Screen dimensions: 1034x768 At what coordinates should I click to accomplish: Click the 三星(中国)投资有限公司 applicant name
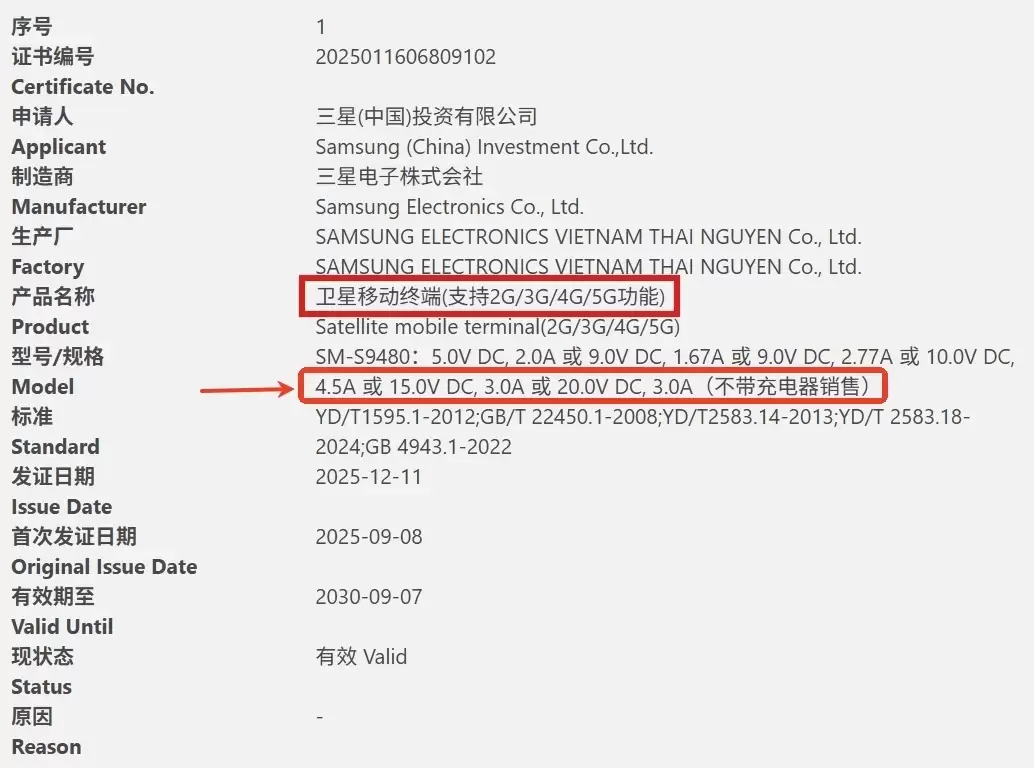pyautogui.click(x=426, y=117)
